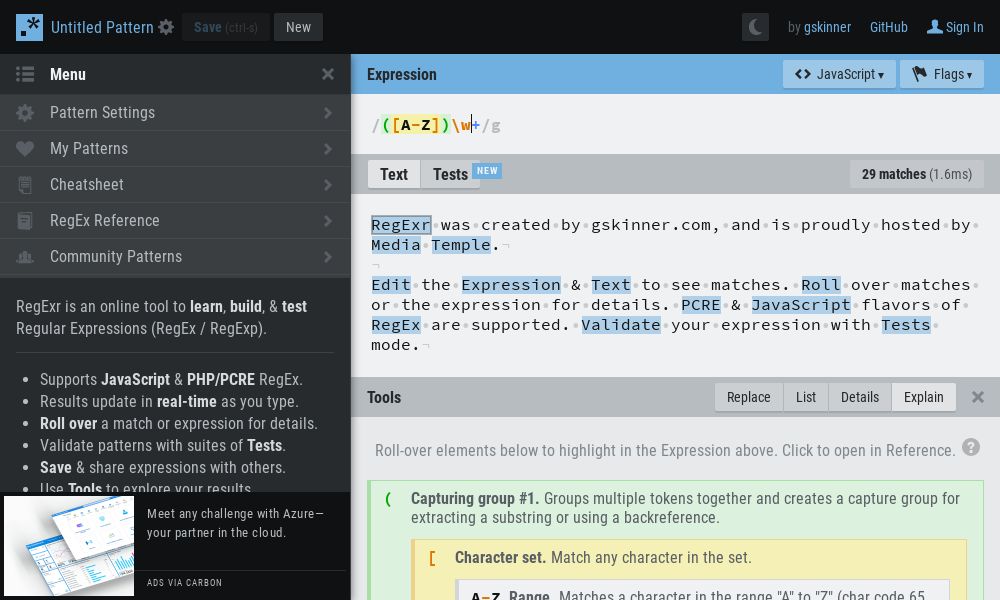The image size is (1000, 600).
Task: Click the Azure ad text
Action: pyautogui.click(x=235, y=523)
